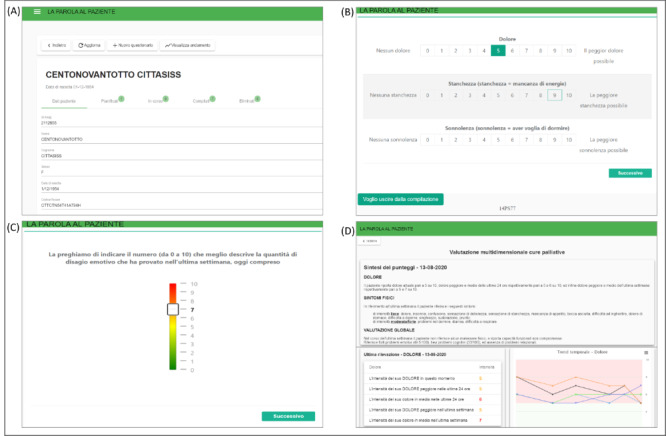Open the Trend temporale chart menu icon
Screen dimensions: 666x436
646,353
